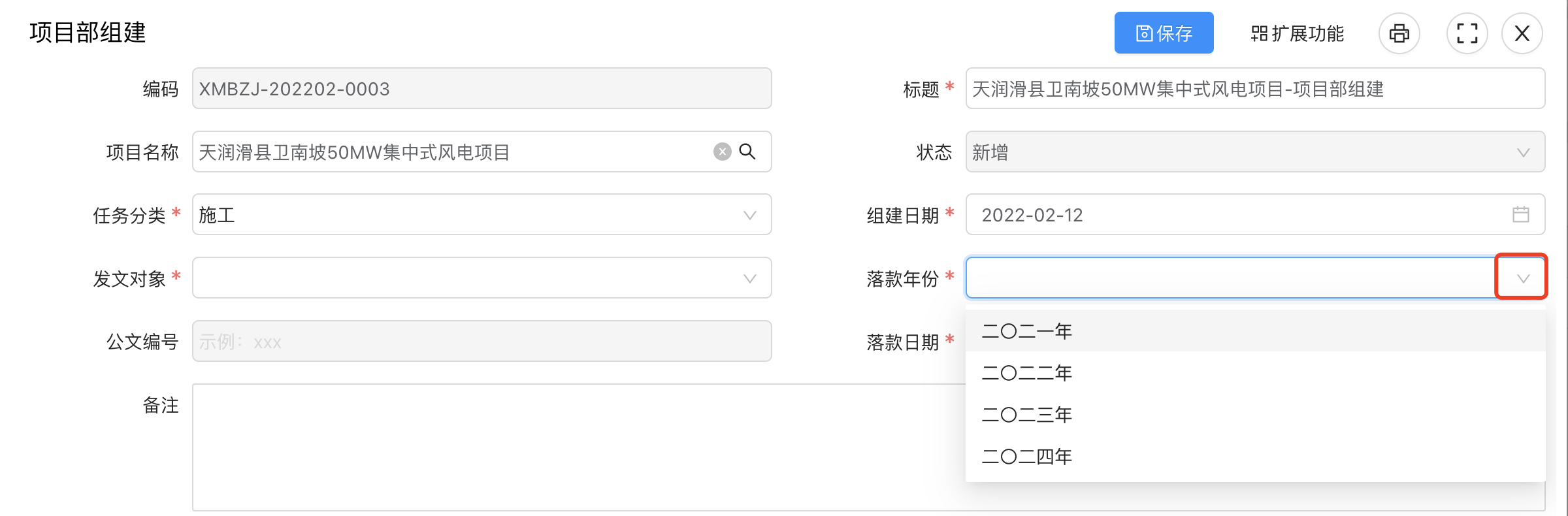Select 二〇二四年 from the year list
This screenshot has width=1568, height=516.
1255,457
